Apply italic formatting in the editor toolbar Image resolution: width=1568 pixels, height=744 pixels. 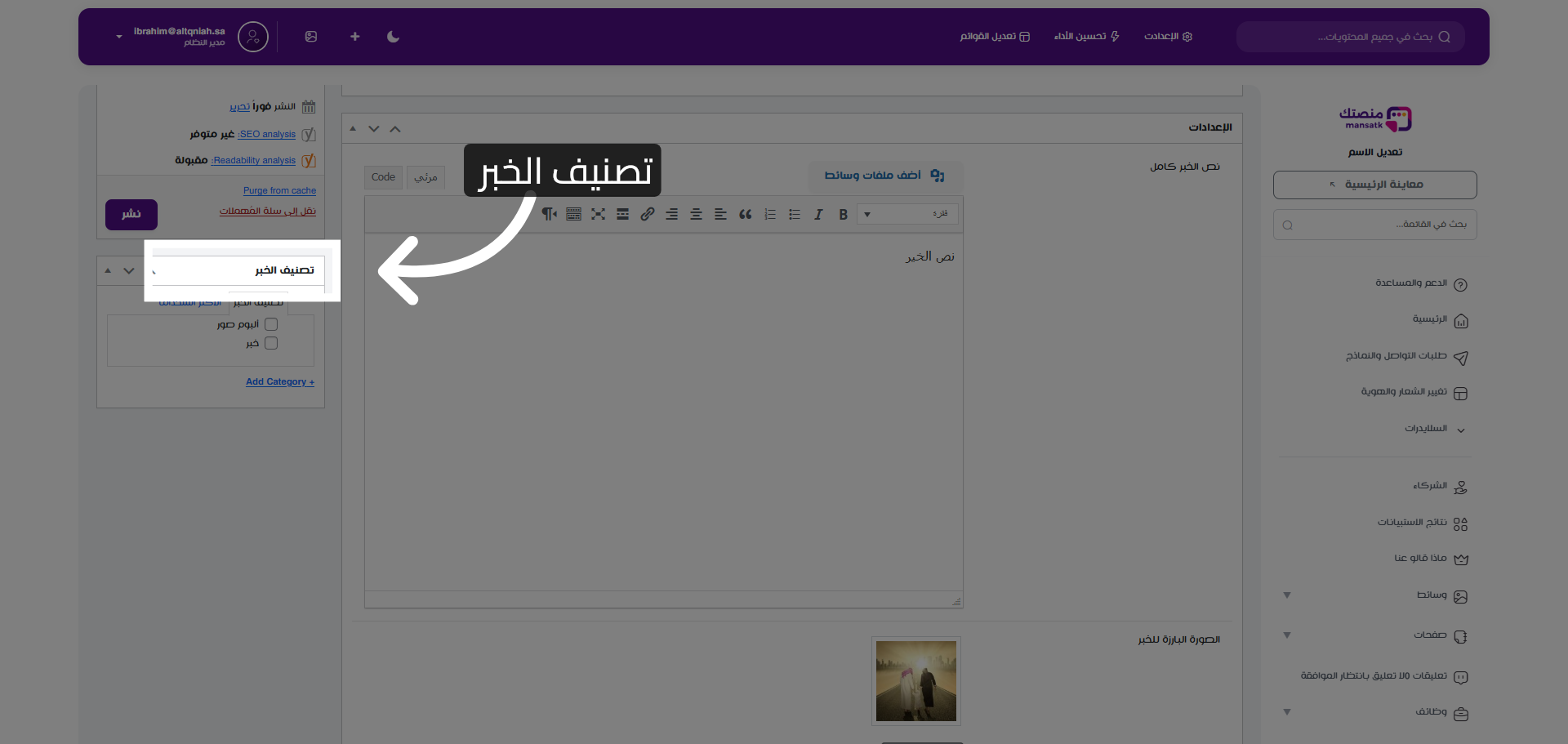click(818, 214)
